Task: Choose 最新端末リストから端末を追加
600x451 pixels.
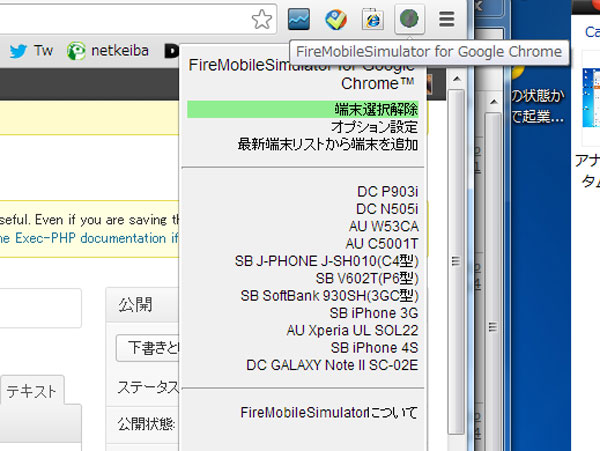Action: pyautogui.click(x=328, y=144)
